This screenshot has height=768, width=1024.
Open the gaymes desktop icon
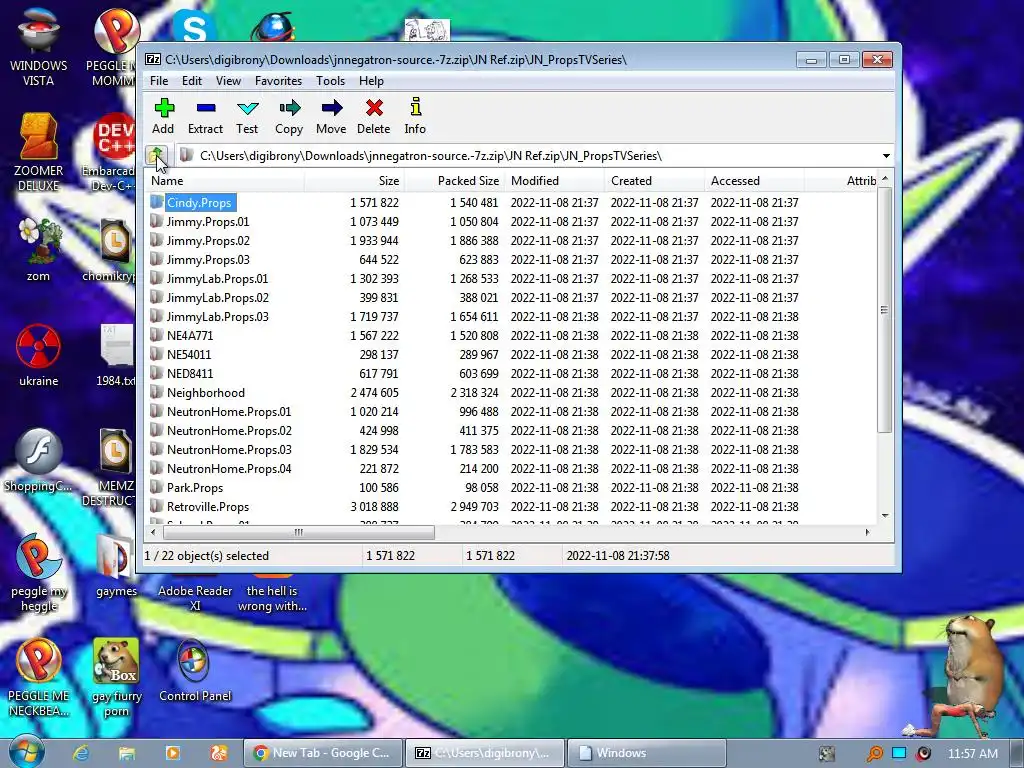pos(116,565)
